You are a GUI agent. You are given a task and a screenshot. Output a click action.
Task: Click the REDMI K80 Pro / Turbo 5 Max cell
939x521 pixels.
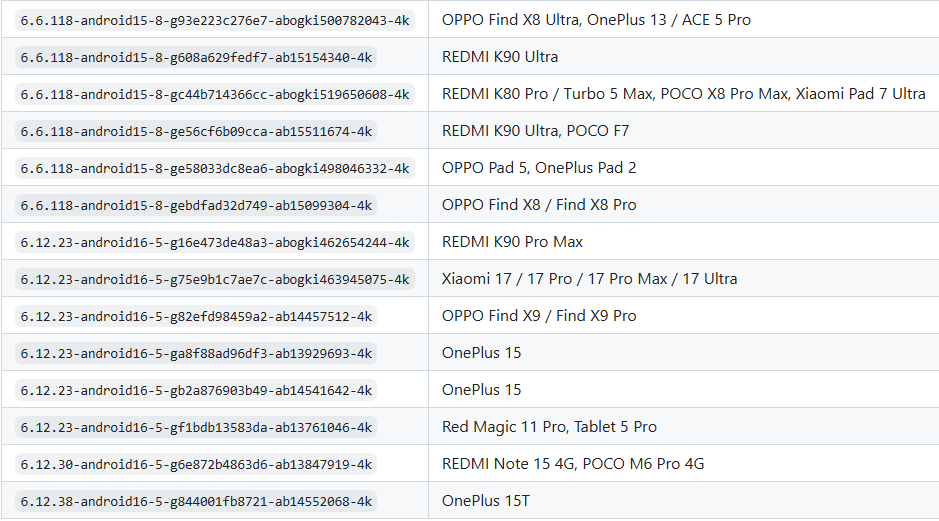point(683,94)
